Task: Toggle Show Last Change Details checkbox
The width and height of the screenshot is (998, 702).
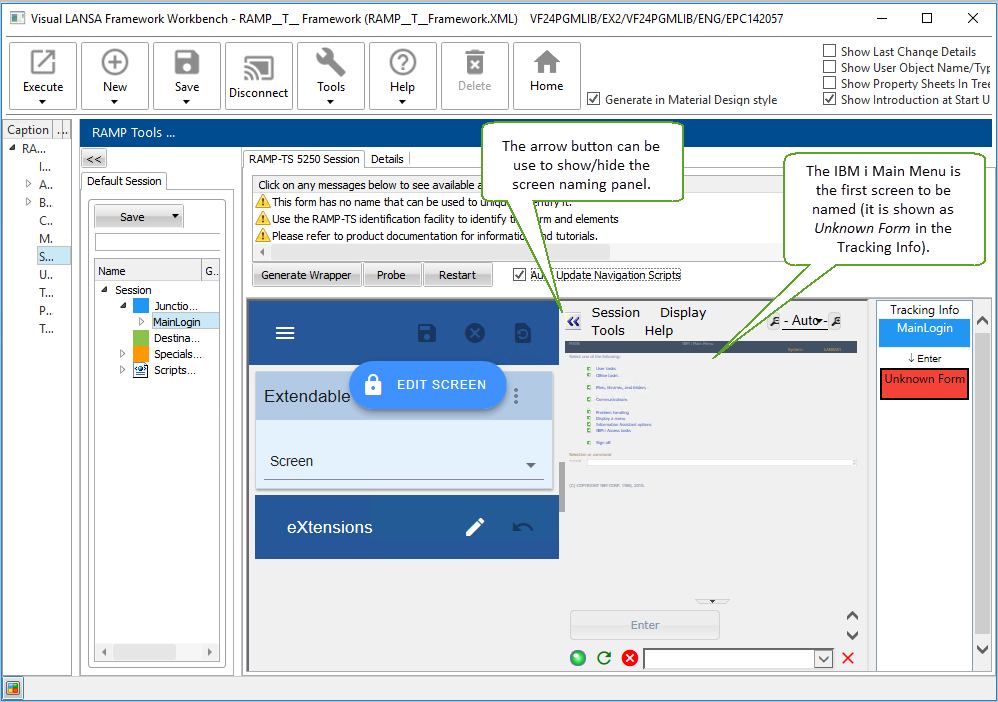Action: coord(829,51)
